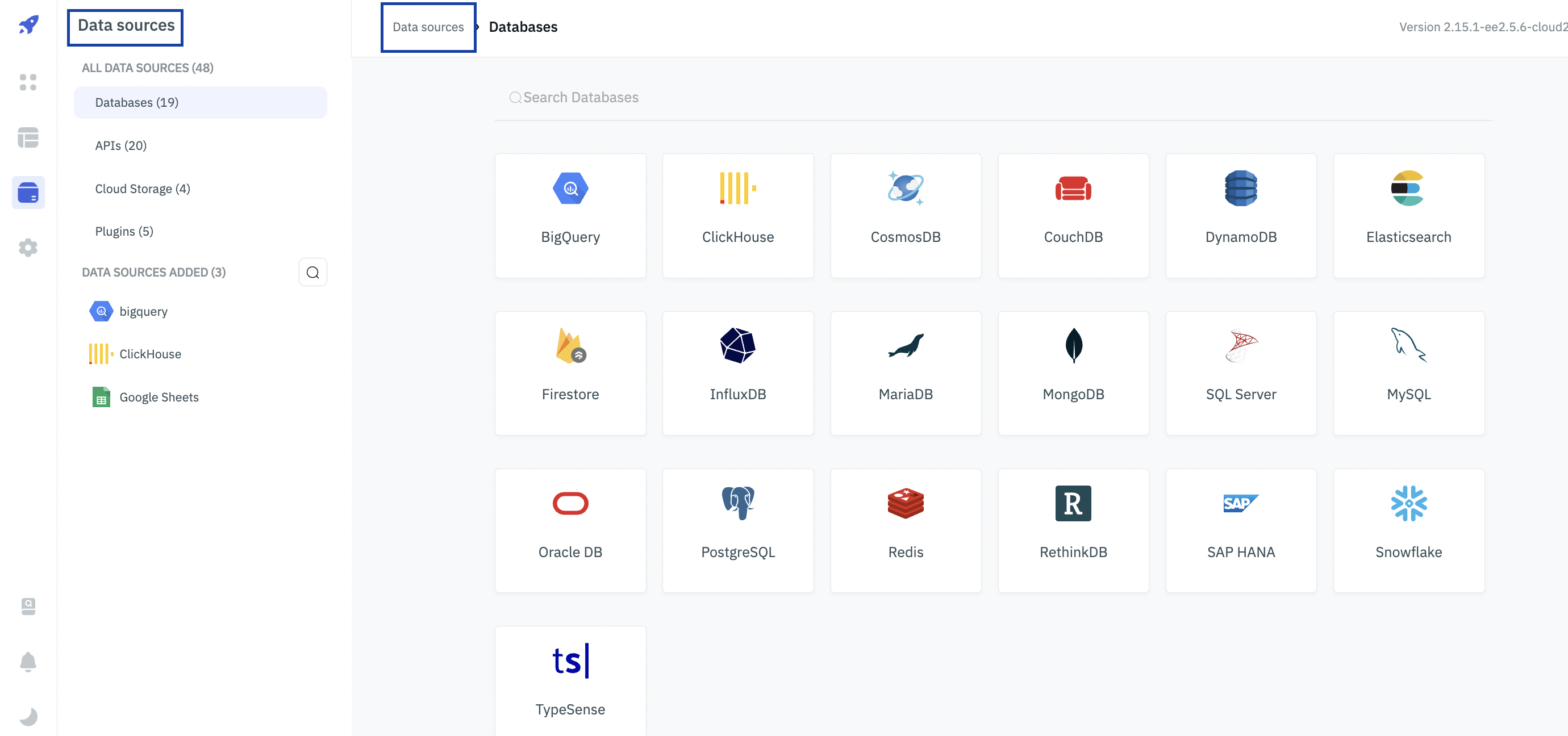Click the Data sources breadcrumb link
1568x736 pixels.
pyautogui.click(x=428, y=27)
